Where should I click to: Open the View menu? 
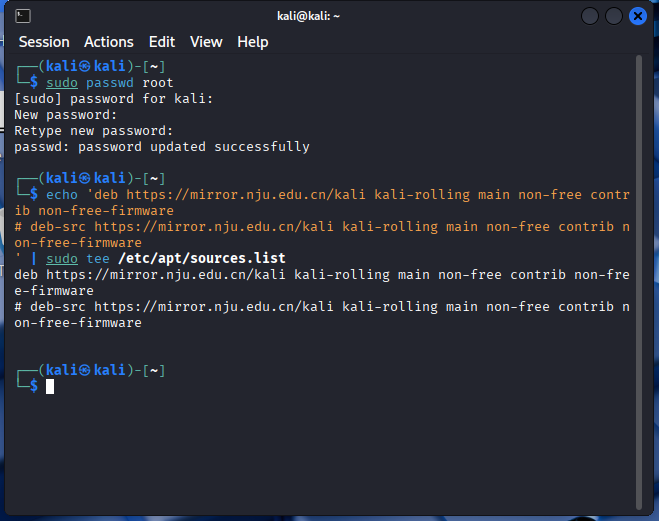pyautogui.click(x=206, y=42)
